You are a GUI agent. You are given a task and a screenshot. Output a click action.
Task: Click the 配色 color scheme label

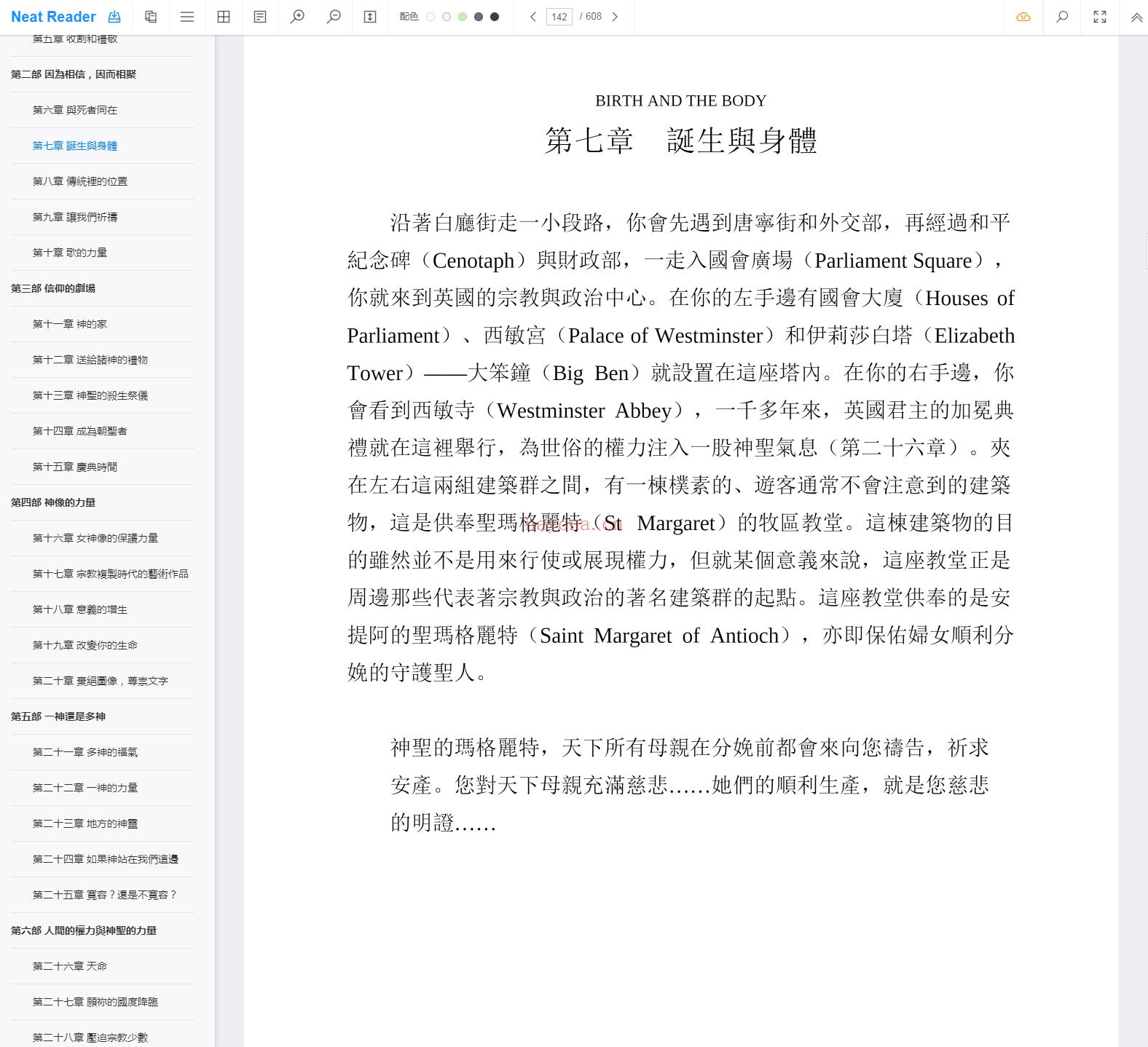[409, 17]
